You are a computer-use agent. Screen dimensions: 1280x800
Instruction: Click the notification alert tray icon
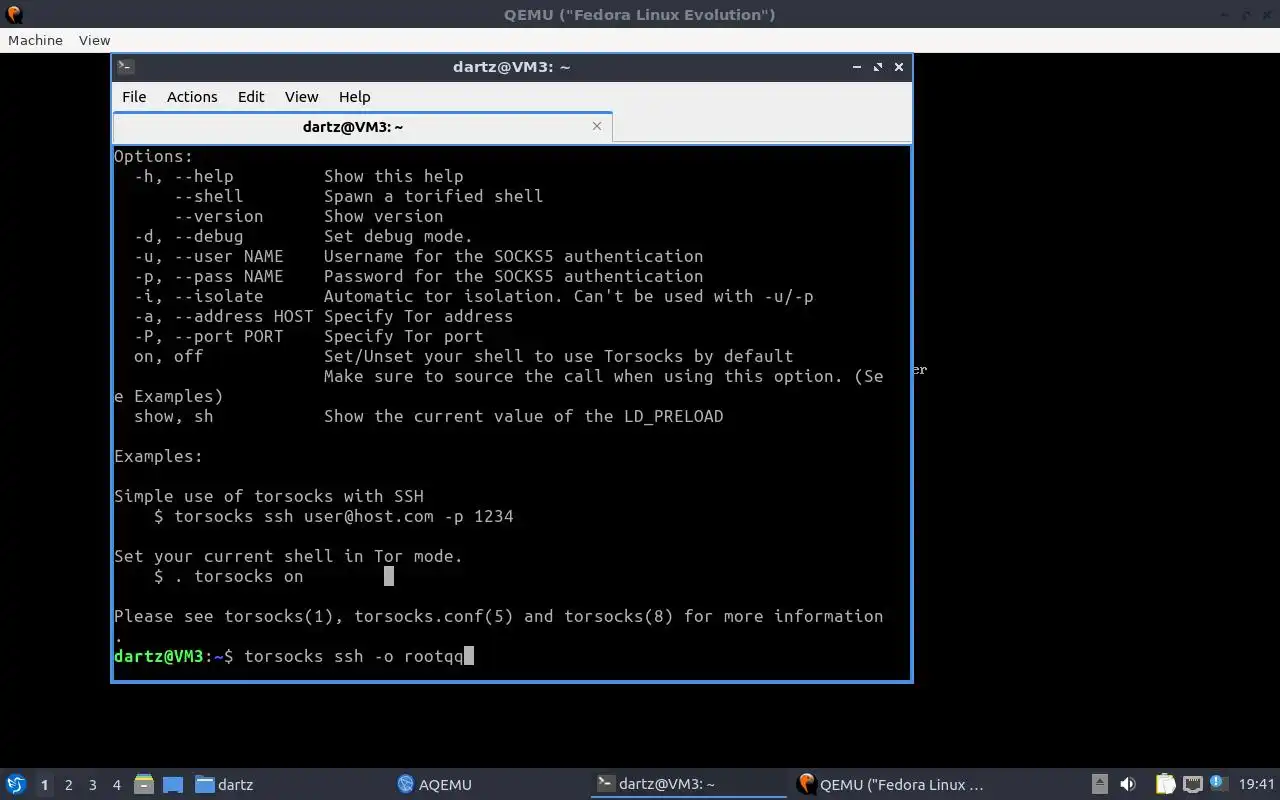[x=1218, y=784]
